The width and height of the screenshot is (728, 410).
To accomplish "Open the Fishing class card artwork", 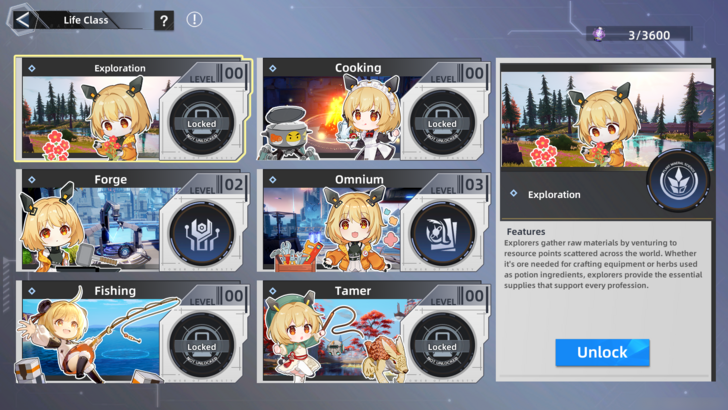I will click(x=91, y=340).
